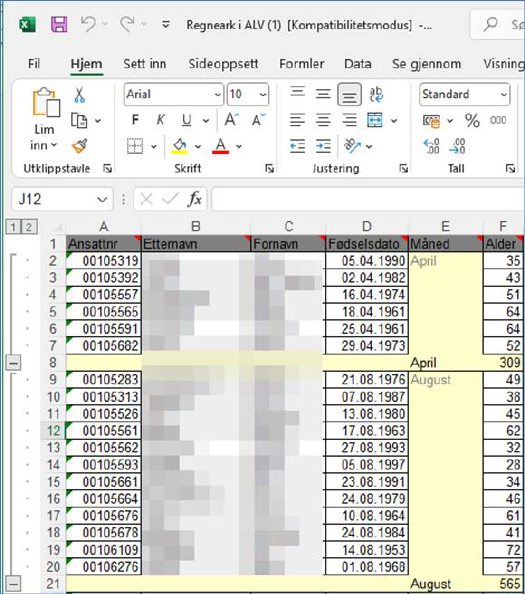Viewport: 525px width, 594px height.
Task: Apply yellow fill color bucket
Action: tap(180, 146)
